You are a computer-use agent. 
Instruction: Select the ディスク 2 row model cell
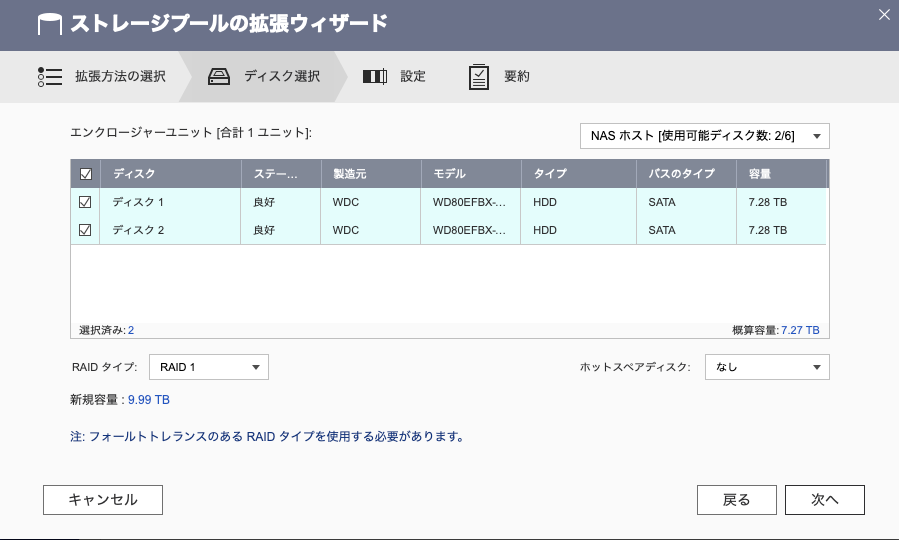470,230
